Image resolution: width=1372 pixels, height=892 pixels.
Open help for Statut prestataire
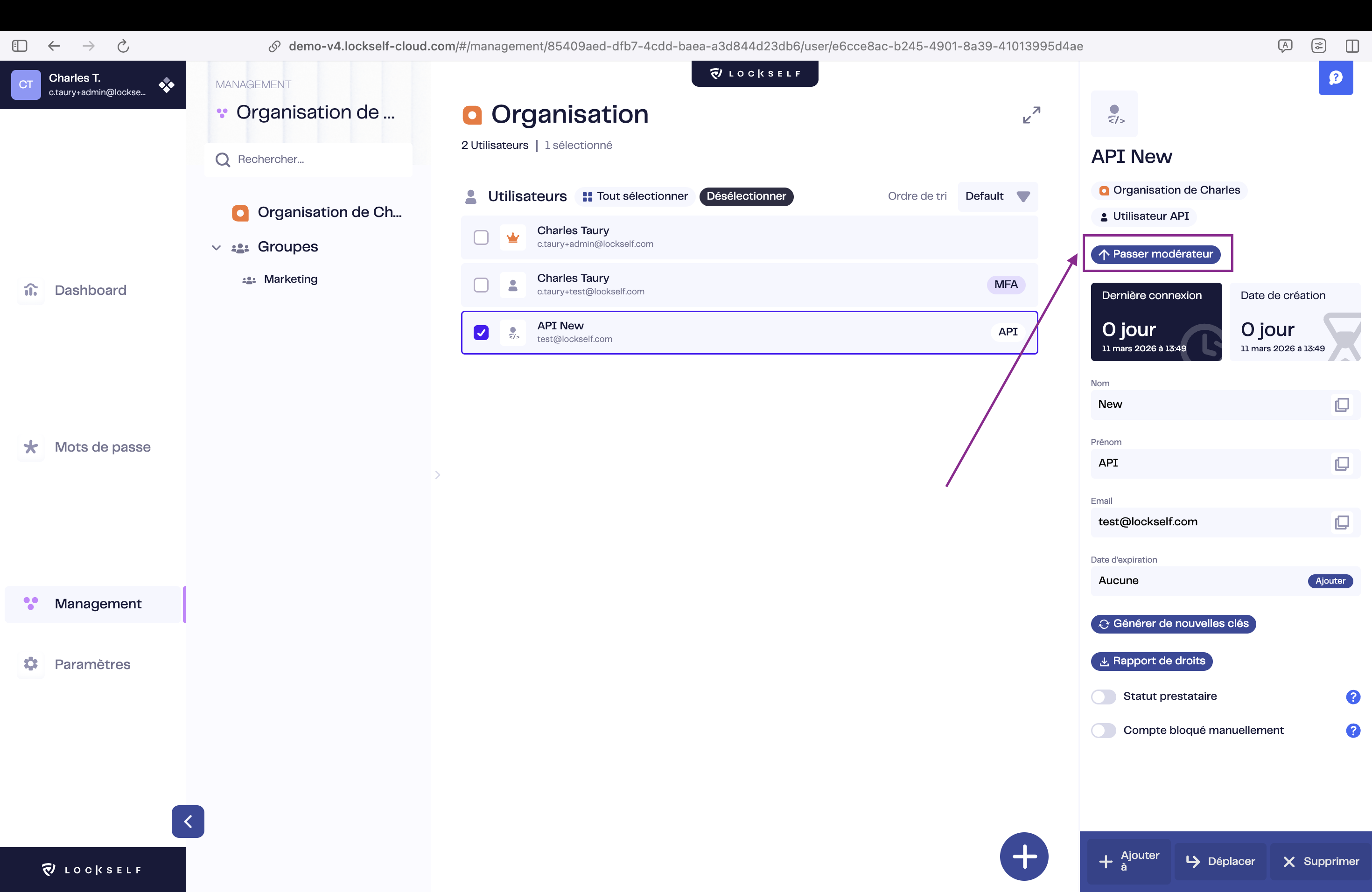click(1353, 697)
